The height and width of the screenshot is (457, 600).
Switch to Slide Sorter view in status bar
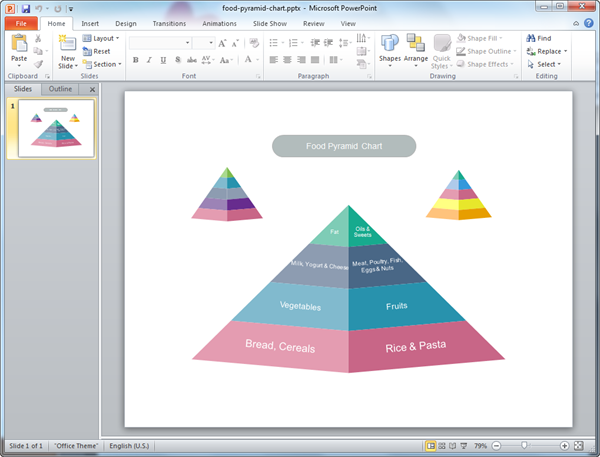point(442,446)
